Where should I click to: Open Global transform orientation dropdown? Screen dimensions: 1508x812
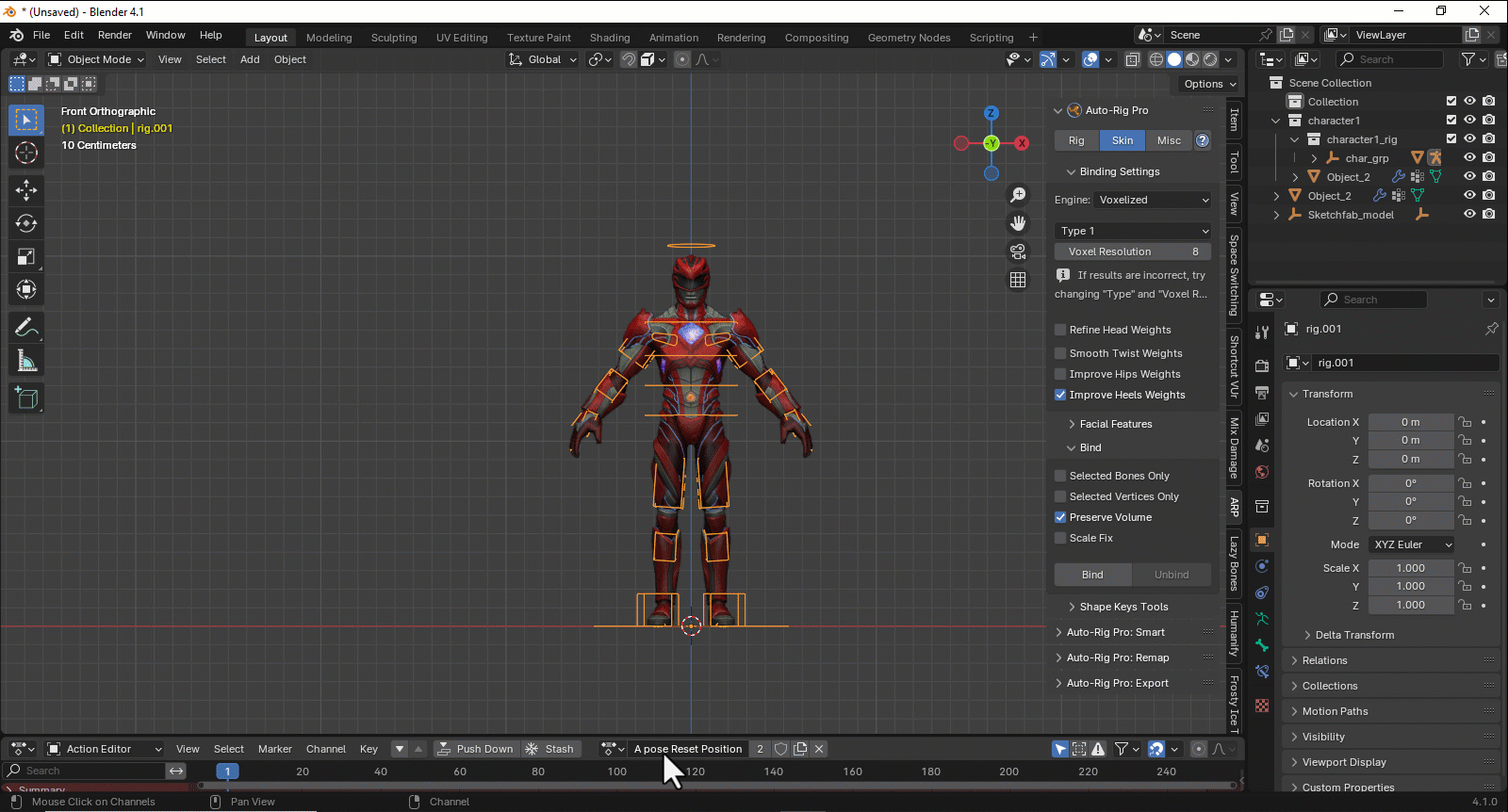[543, 59]
